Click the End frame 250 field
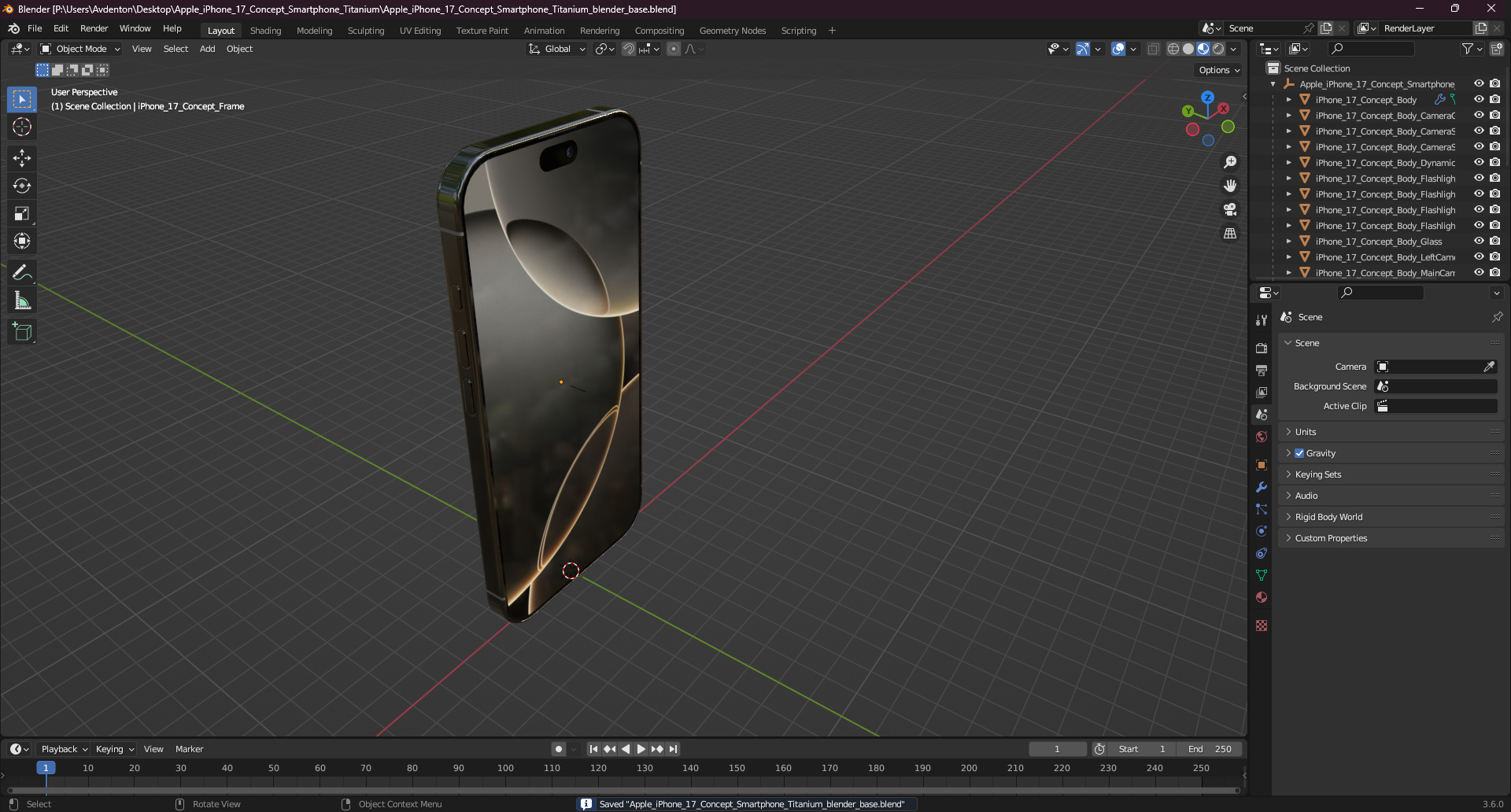 pyautogui.click(x=1210, y=749)
